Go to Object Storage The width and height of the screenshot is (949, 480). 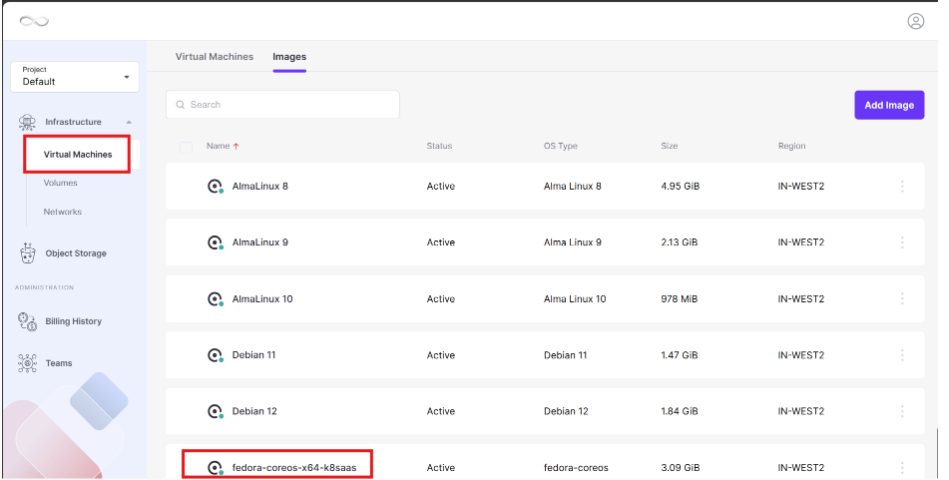pyautogui.click(x=76, y=254)
